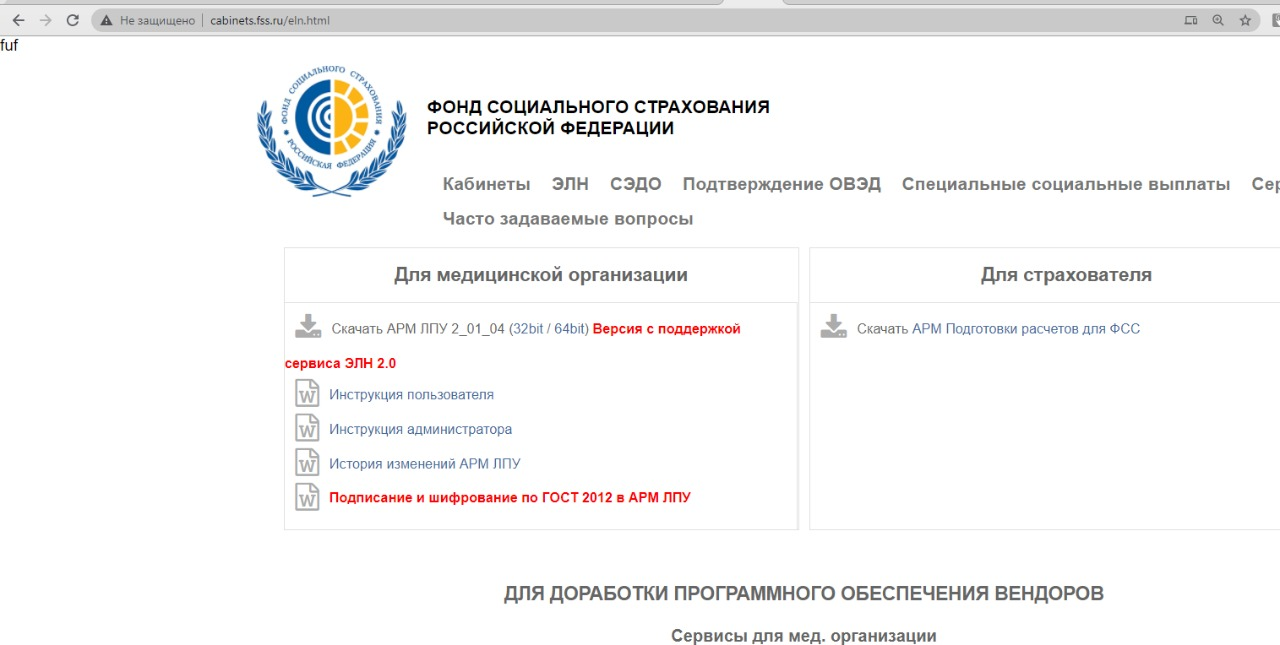The width and height of the screenshot is (1280, 645).
Task: Open the ЭЛН menu item
Action: point(570,184)
